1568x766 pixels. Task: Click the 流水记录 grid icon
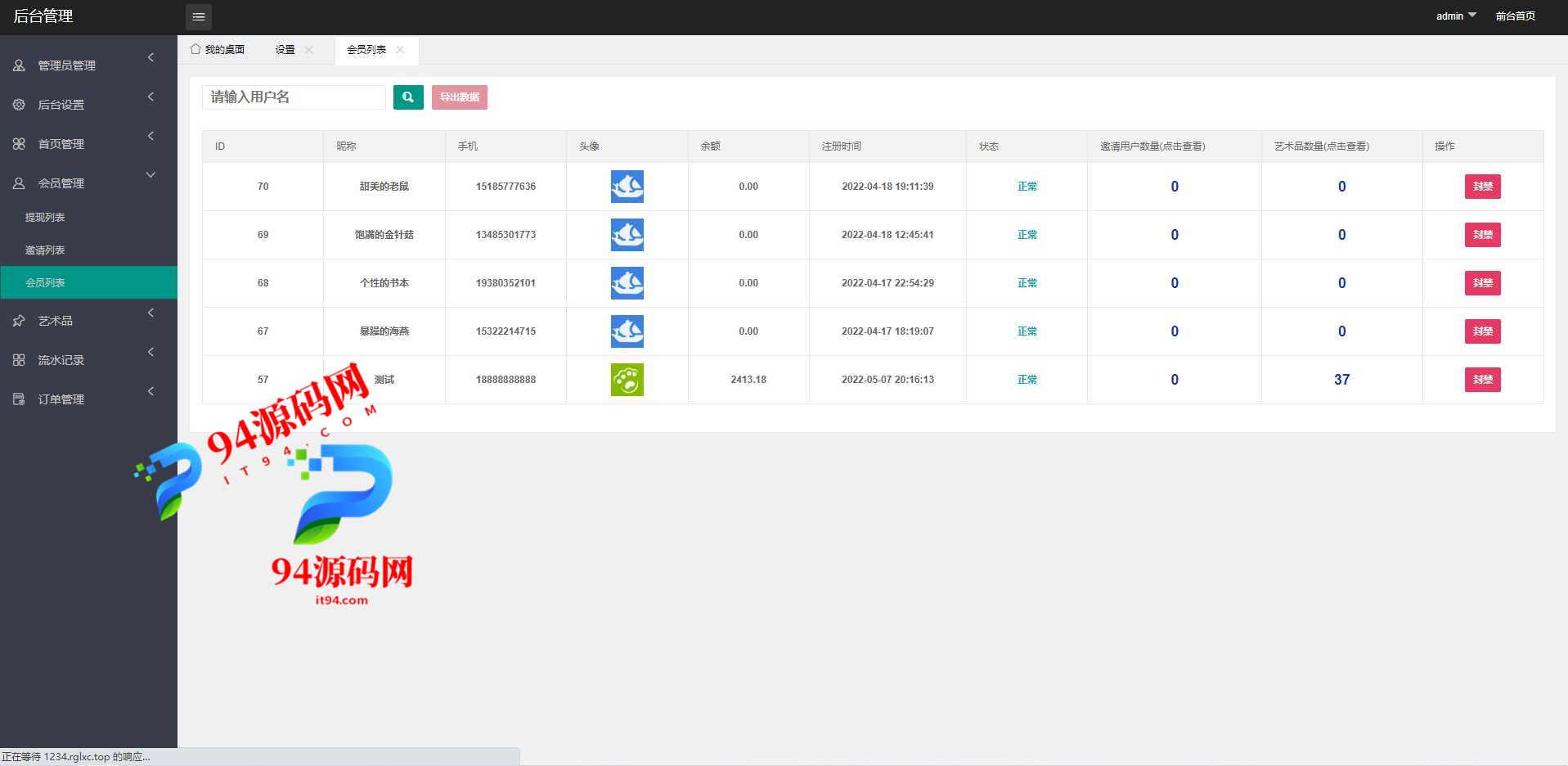click(x=19, y=360)
